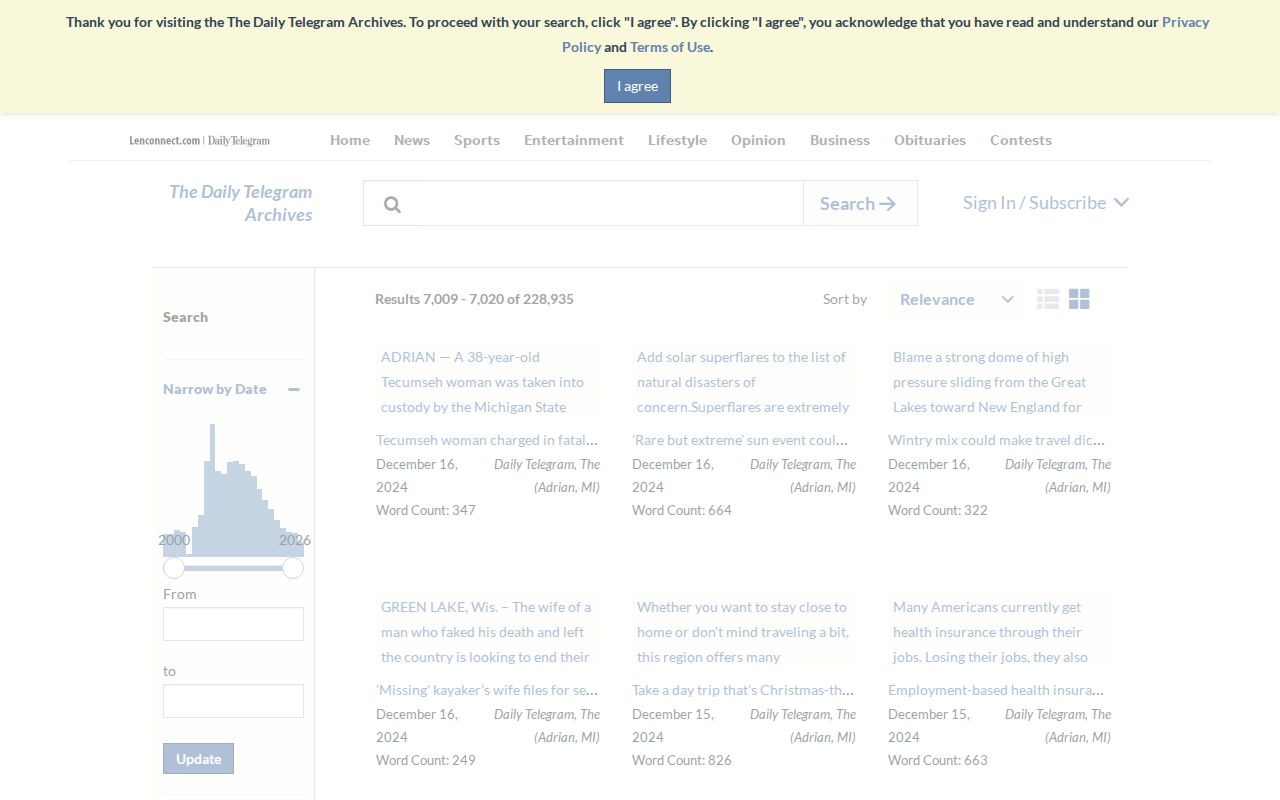
Task: Open the 'Missing' kayaker's wife article
Action: (488, 690)
